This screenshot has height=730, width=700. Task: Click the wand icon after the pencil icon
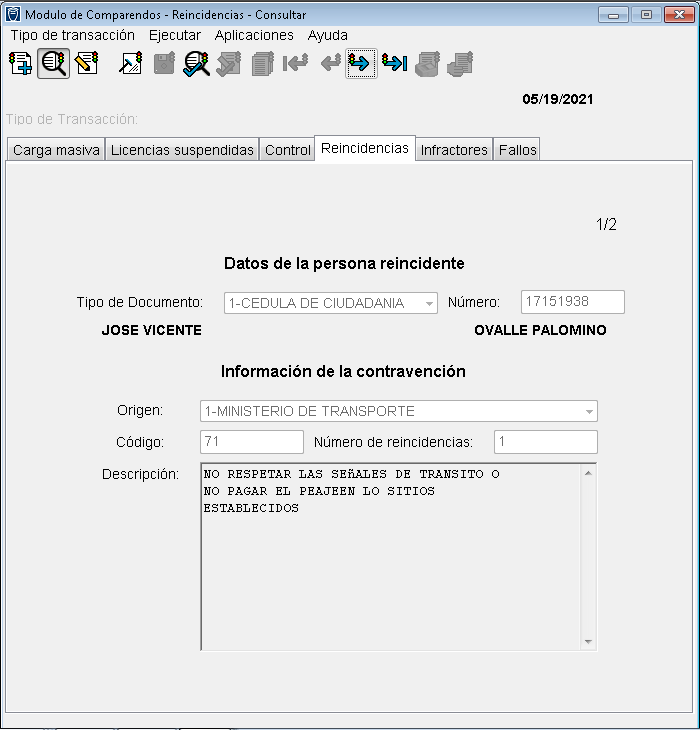pyautogui.click(x=130, y=64)
